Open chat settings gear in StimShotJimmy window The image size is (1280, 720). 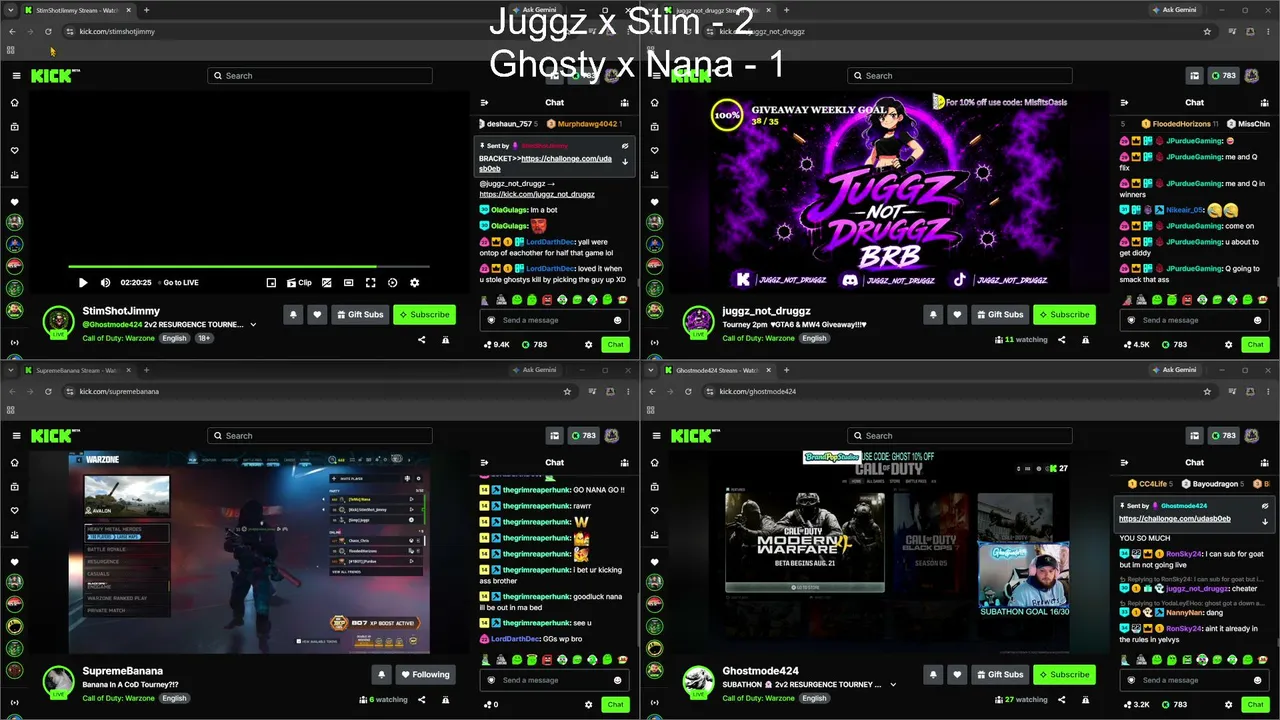click(x=588, y=344)
